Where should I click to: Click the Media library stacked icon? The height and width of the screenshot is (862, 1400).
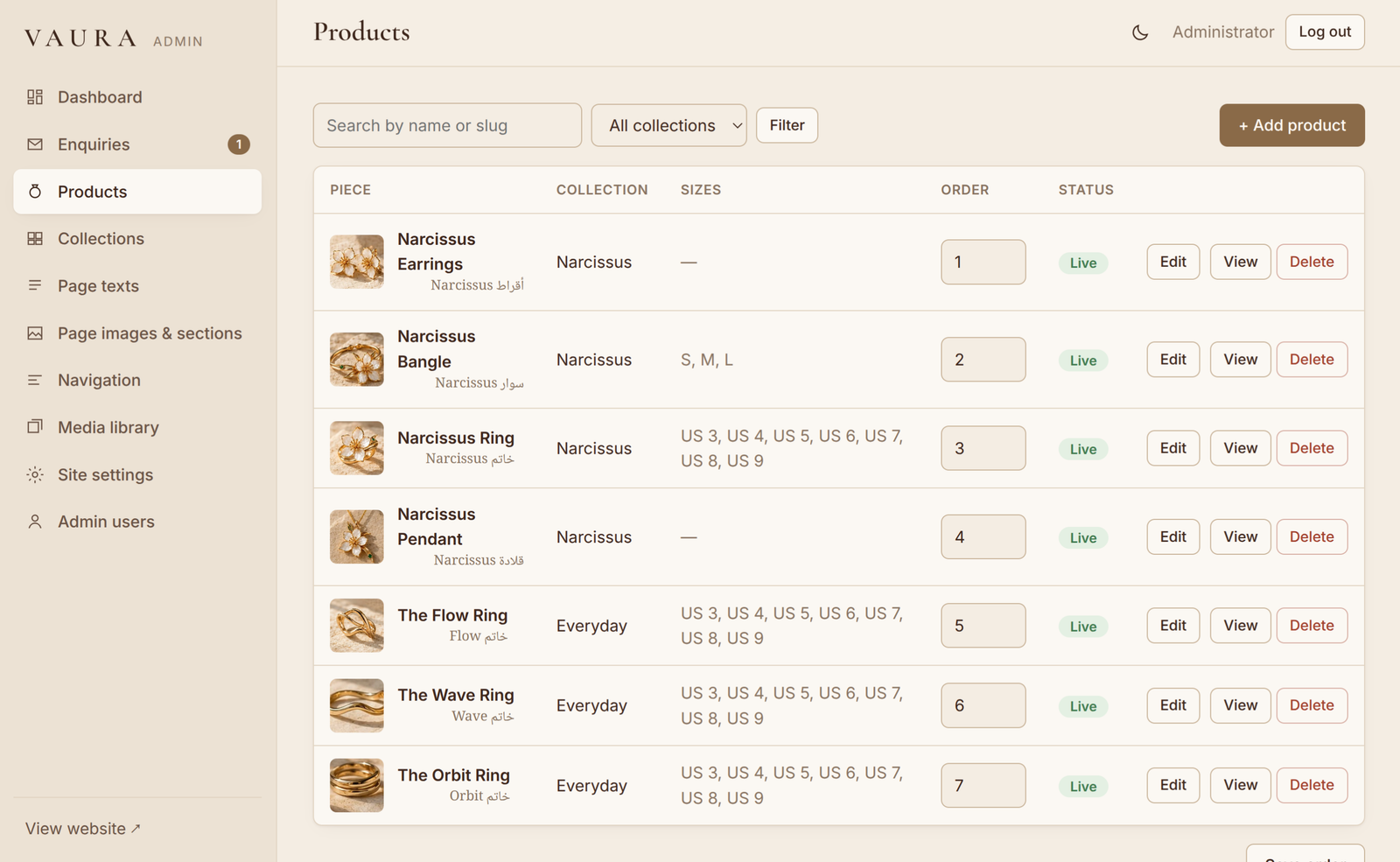point(35,427)
